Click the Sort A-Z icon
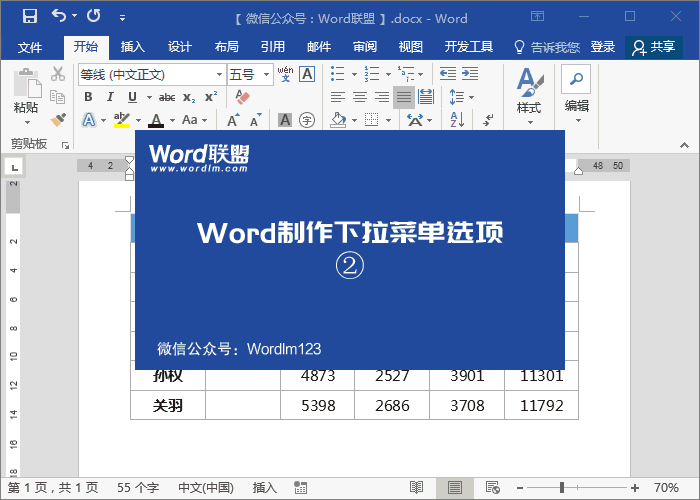700x500 pixels. coord(457,120)
